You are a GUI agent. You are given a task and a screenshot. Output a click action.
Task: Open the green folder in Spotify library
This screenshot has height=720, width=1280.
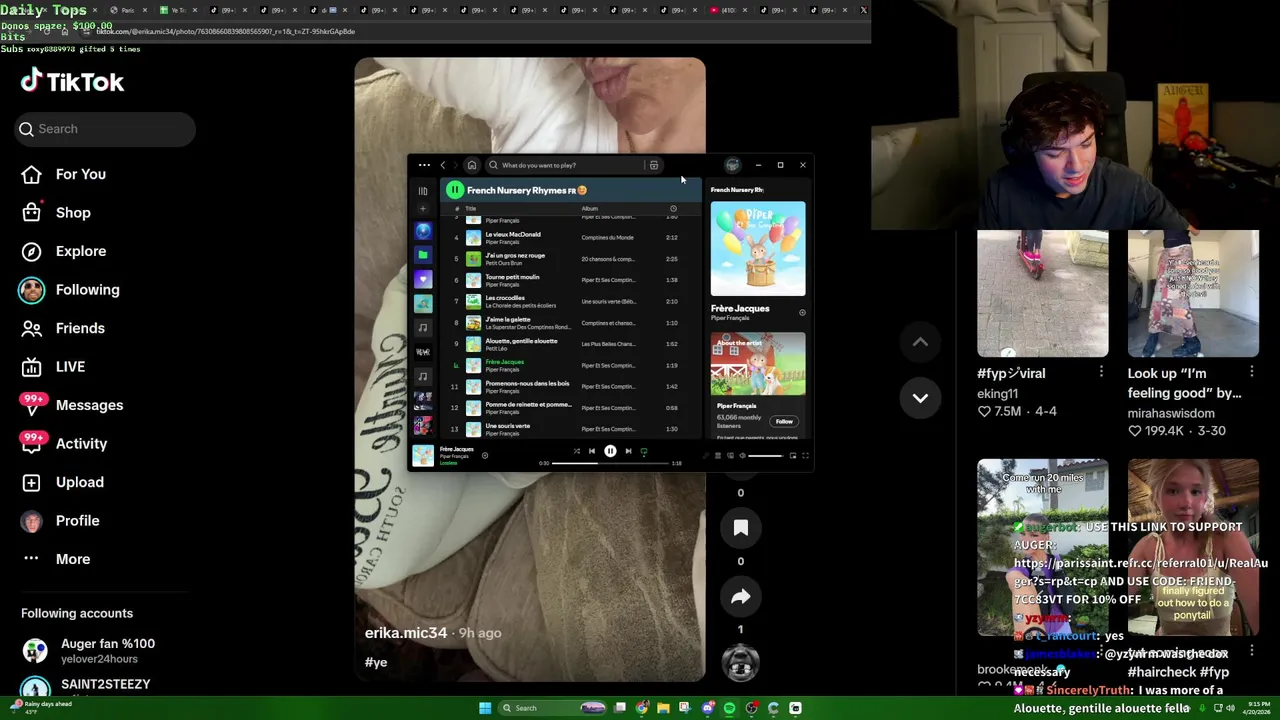[x=423, y=255]
